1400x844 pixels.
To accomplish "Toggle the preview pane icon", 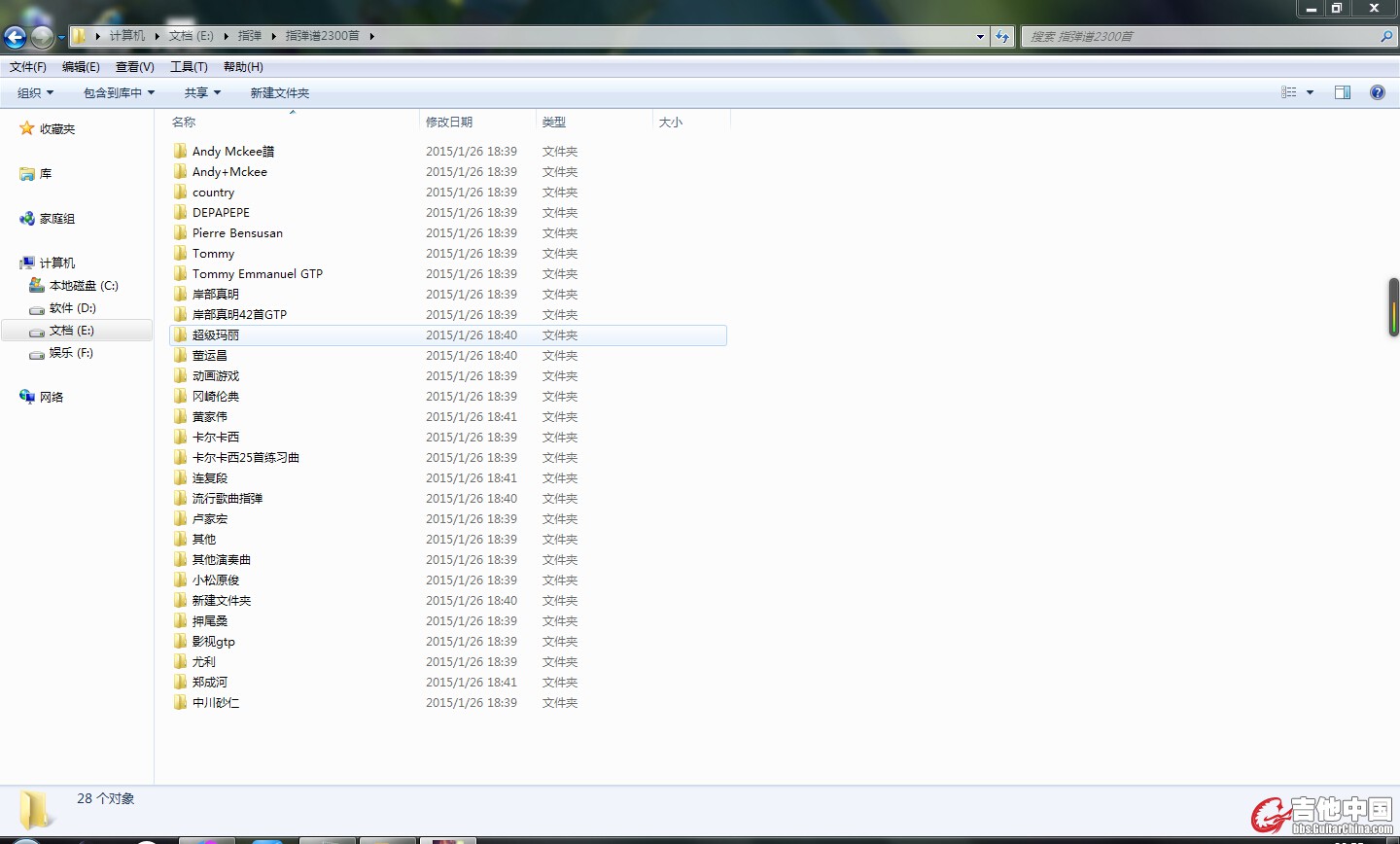I will (1343, 92).
